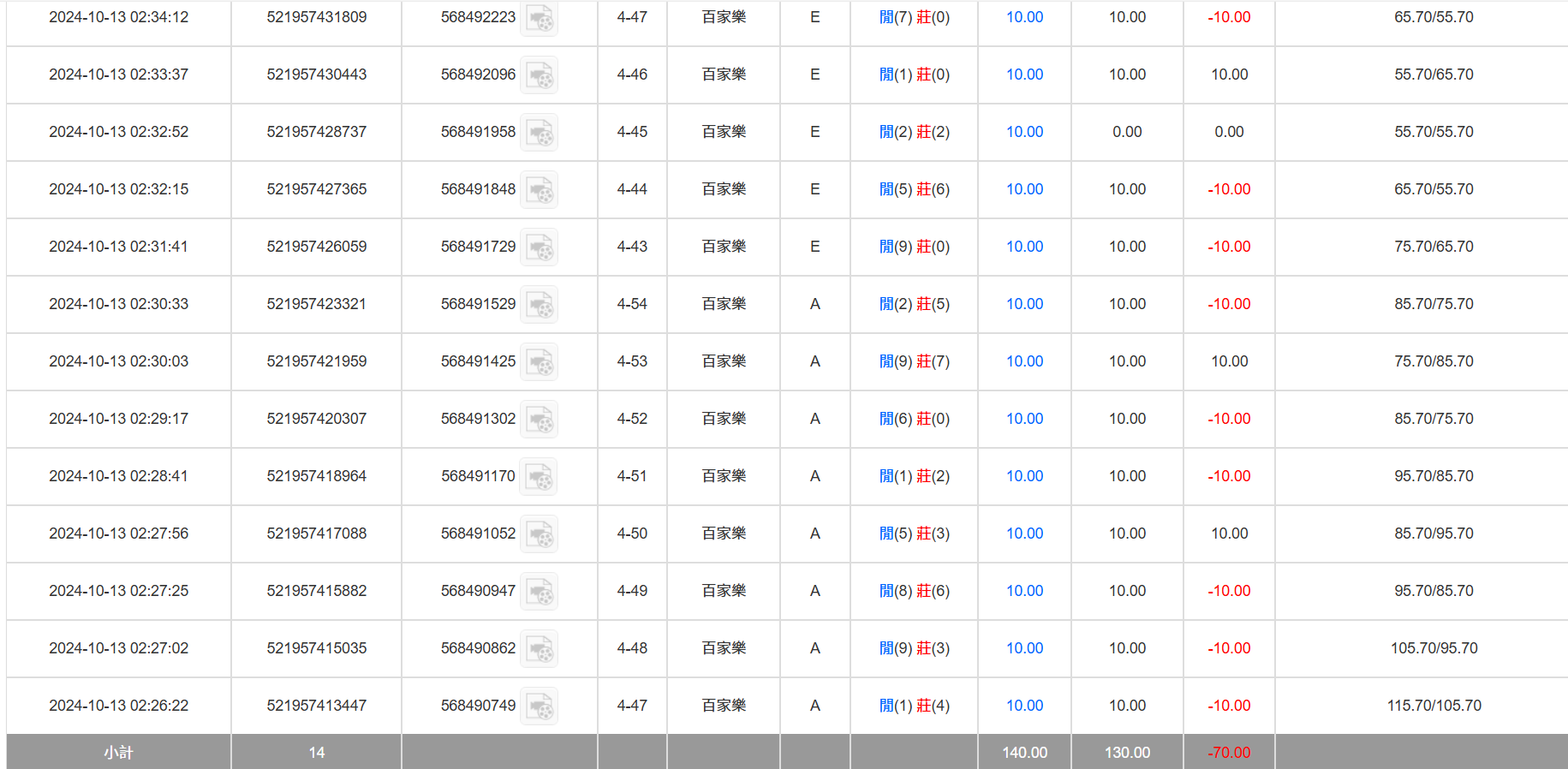Click the 小計 subtotal row label
Screen dimensions: 1568x769
coord(118,752)
